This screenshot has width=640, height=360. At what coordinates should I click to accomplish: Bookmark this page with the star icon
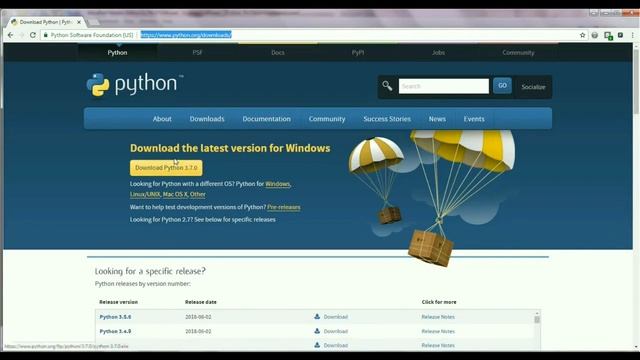pyautogui.click(x=582, y=35)
